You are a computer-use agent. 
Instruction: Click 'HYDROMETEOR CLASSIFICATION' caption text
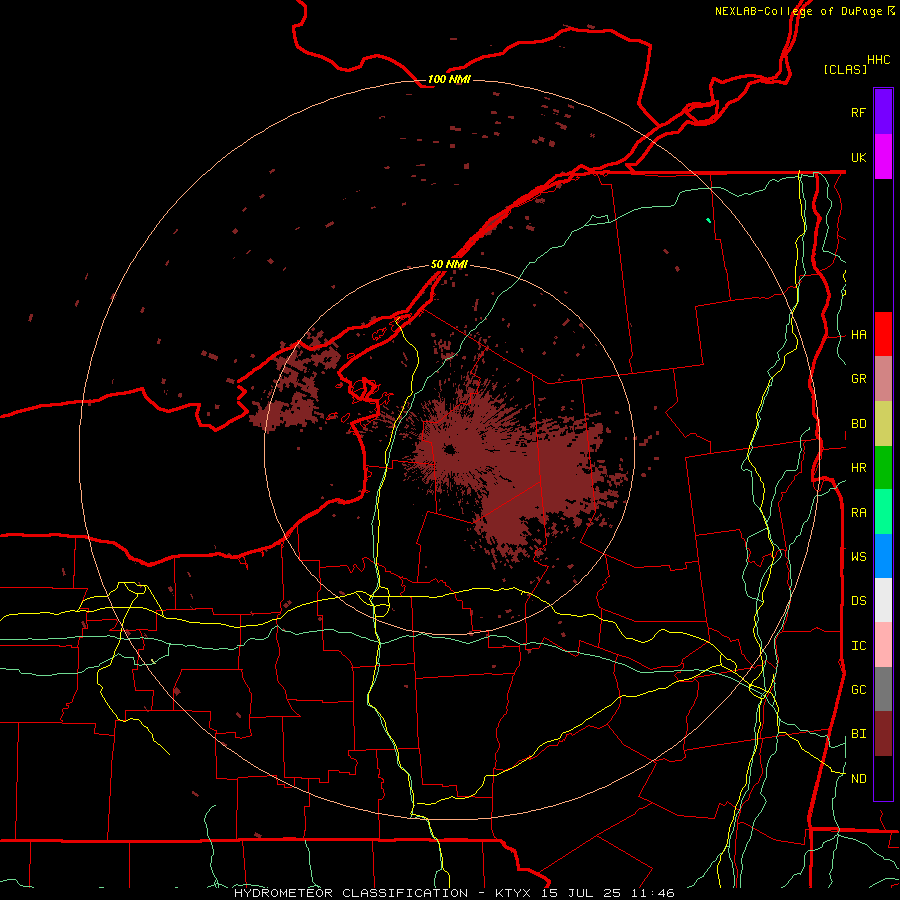(351, 893)
